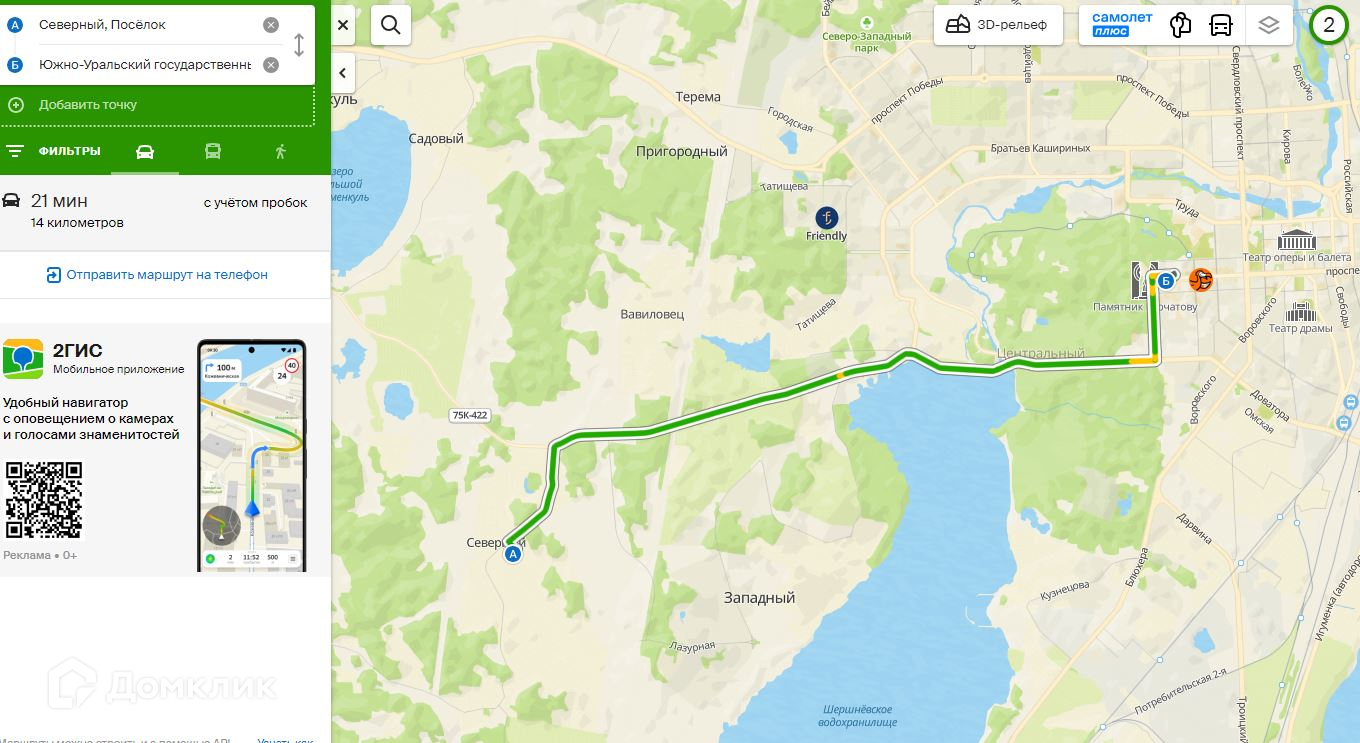The width and height of the screenshot is (1360, 743).
Task: Close the route panel with X
Action: [343, 25]
